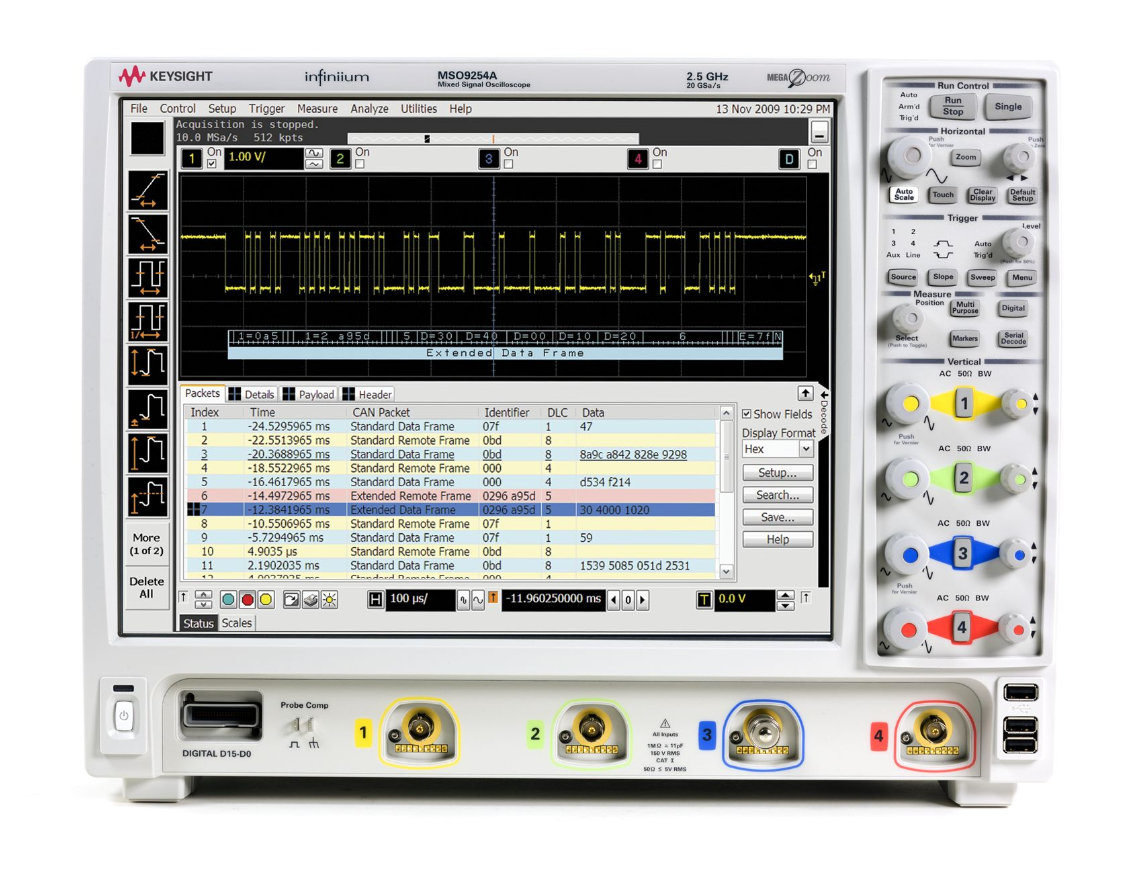Uncheck the Show Fields checkbox
The width and height of the screenshot is (1143, 882).
click(x=746, y=413)
